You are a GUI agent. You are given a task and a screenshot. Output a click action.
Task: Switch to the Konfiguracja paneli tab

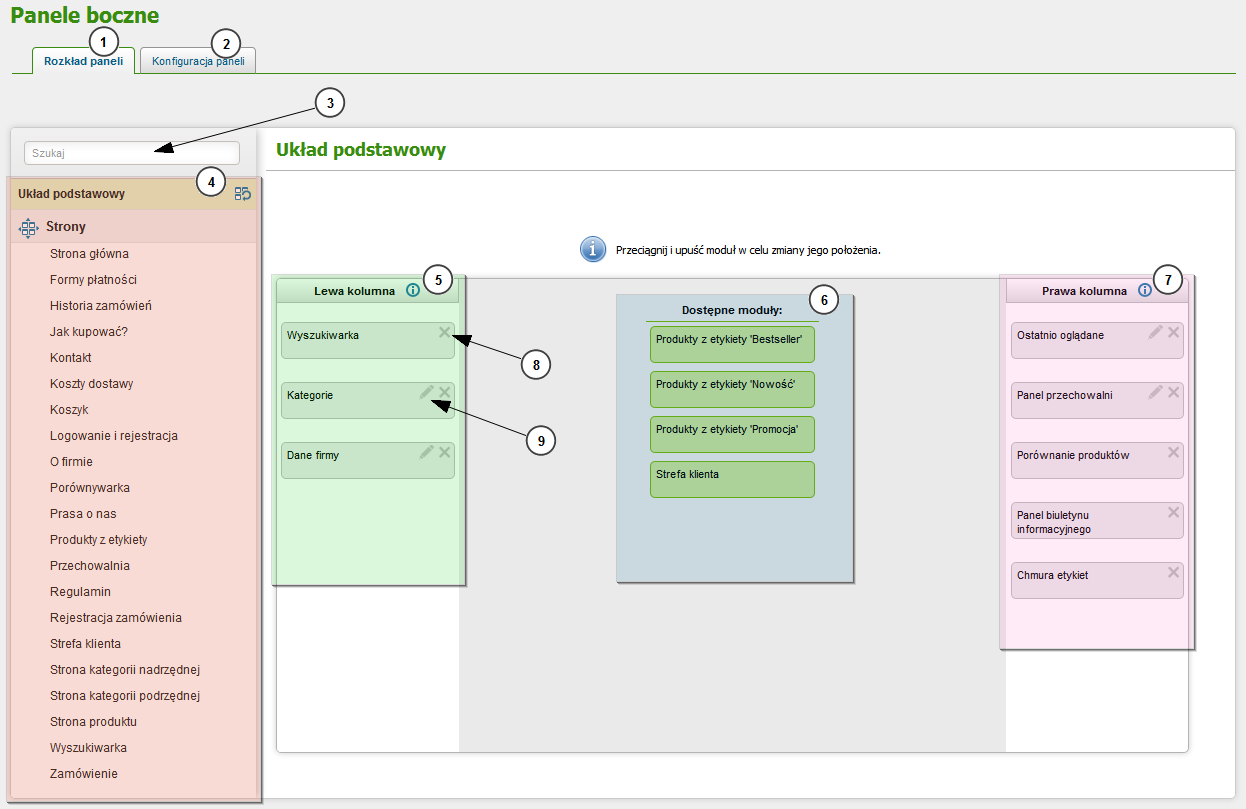pyautogui.click(x=198, y=61)
